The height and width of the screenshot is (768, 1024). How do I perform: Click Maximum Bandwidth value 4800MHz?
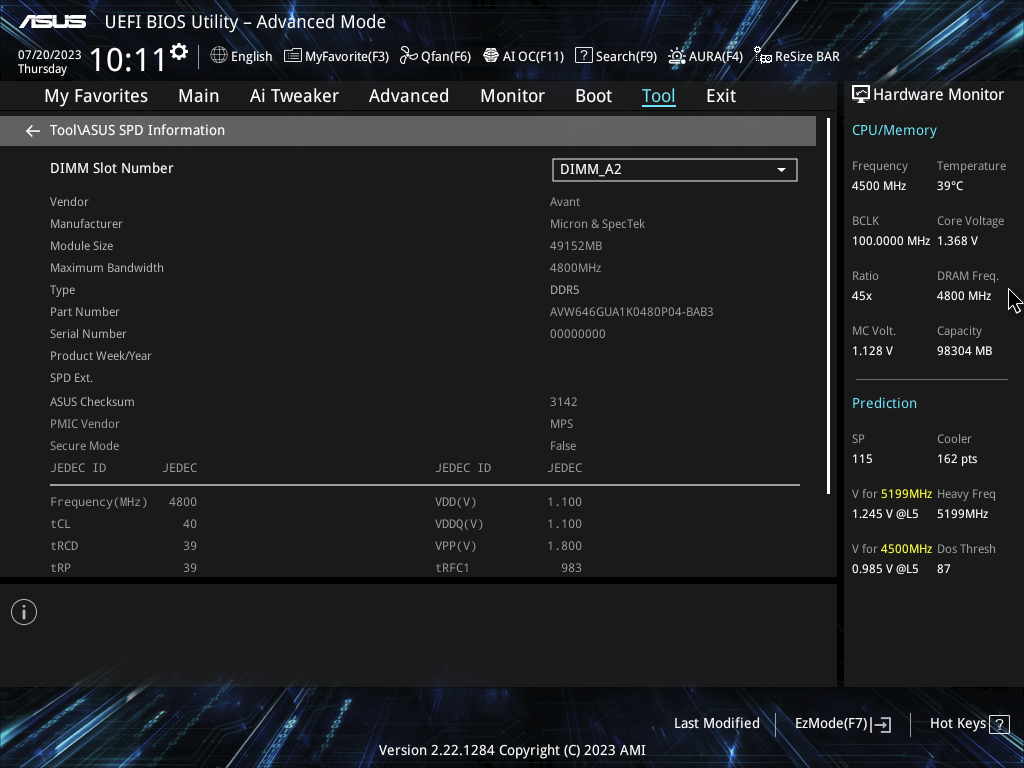[x=575, y=268]
